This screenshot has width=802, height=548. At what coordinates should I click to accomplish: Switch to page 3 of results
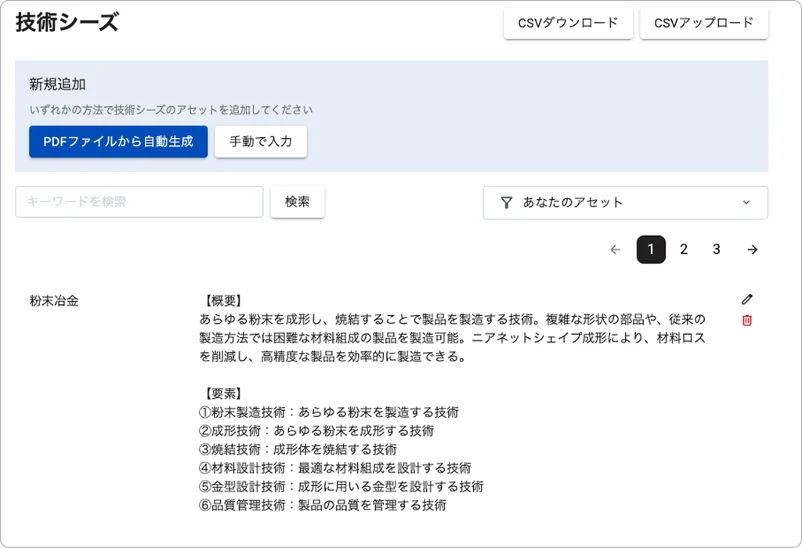(717, 249)
